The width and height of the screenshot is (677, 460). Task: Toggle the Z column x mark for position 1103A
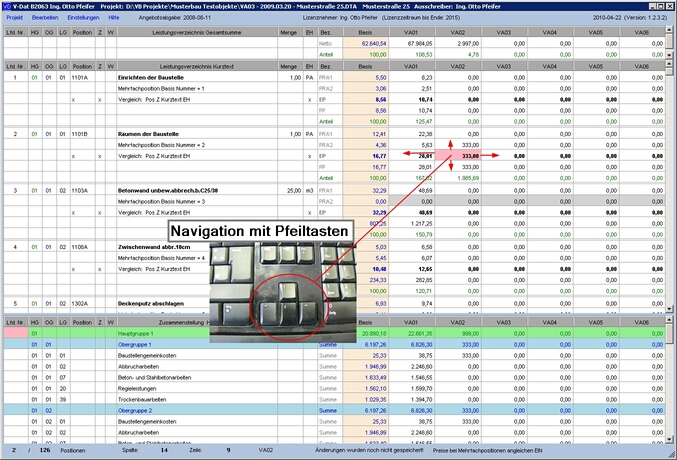[x=100, y=212]
